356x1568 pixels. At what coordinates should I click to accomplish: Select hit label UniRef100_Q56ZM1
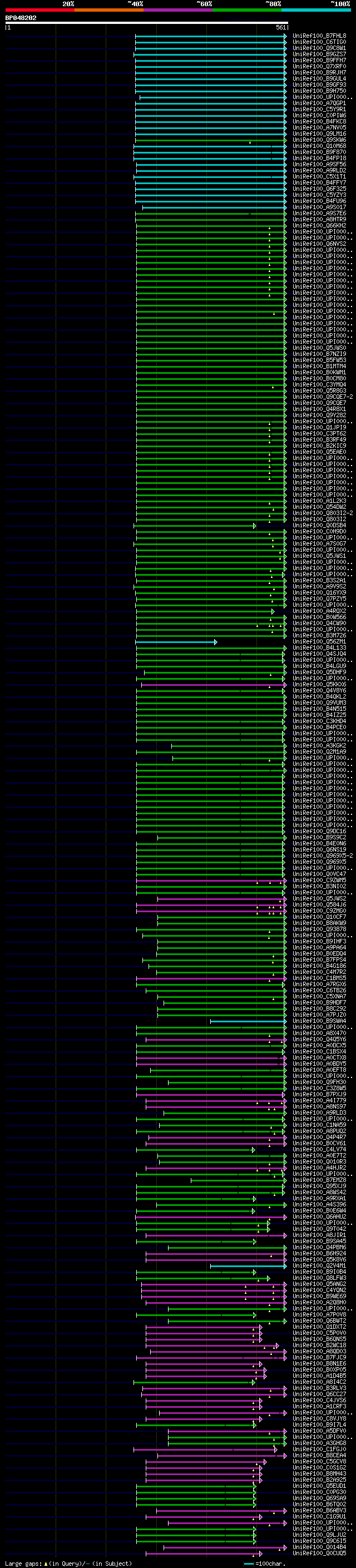tap(319, 641)
